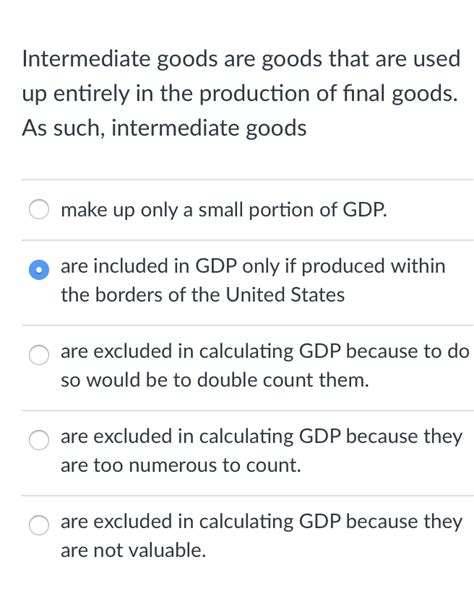Click the text 'make up only a small portion of GDP.'
The image size is (474, 606).
pyautogui.click(x=224, y=210)
